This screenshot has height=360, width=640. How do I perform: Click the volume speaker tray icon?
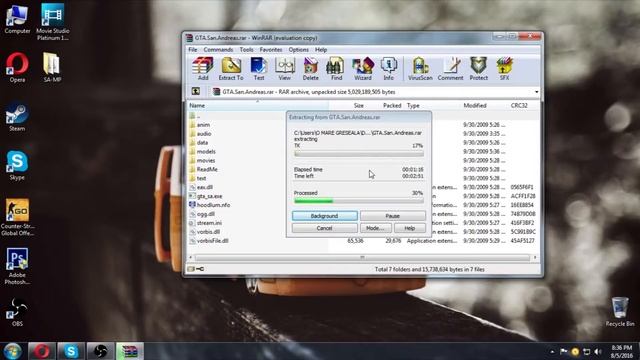[598, 351]
